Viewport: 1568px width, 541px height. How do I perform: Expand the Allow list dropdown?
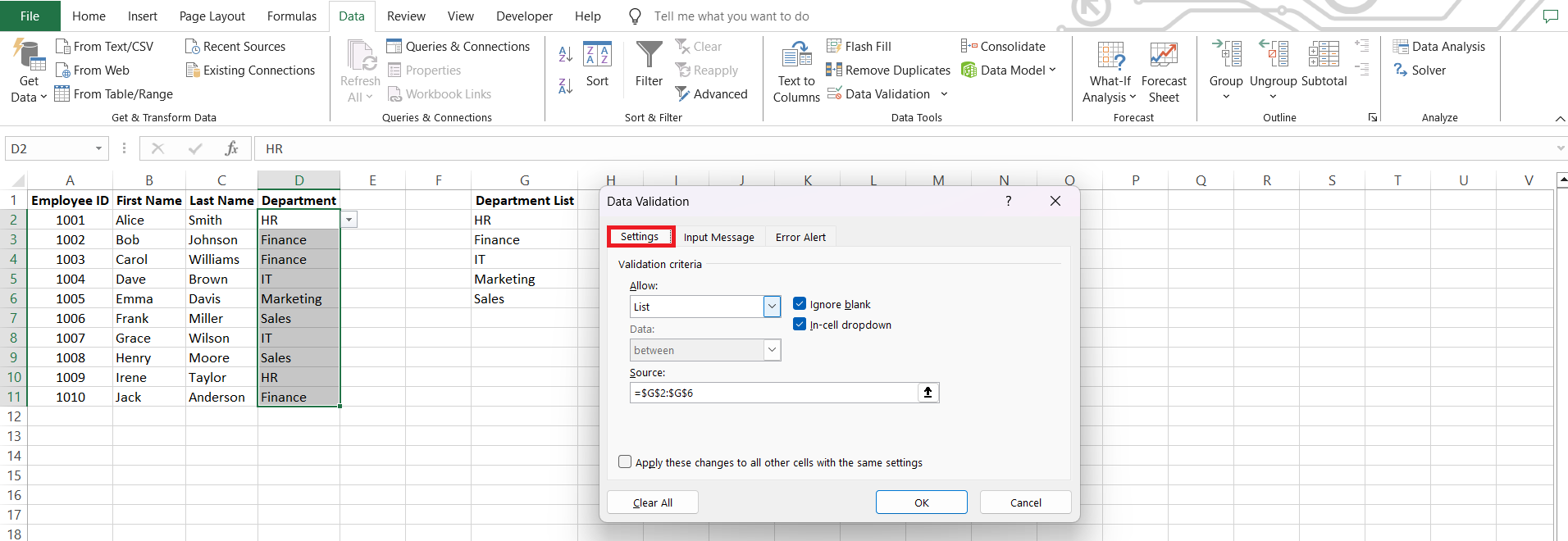(x=772, y=307)
